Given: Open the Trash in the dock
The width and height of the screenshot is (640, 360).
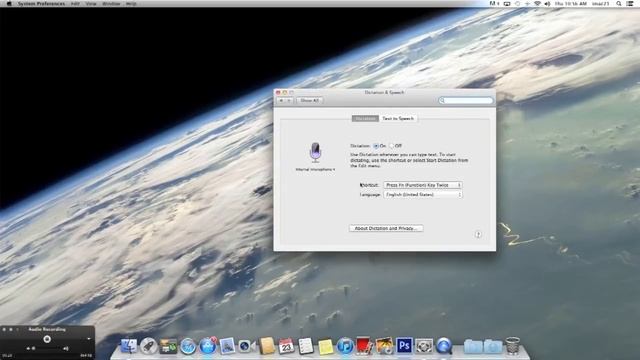Looking at the screenshot, I should click(513, 346).
